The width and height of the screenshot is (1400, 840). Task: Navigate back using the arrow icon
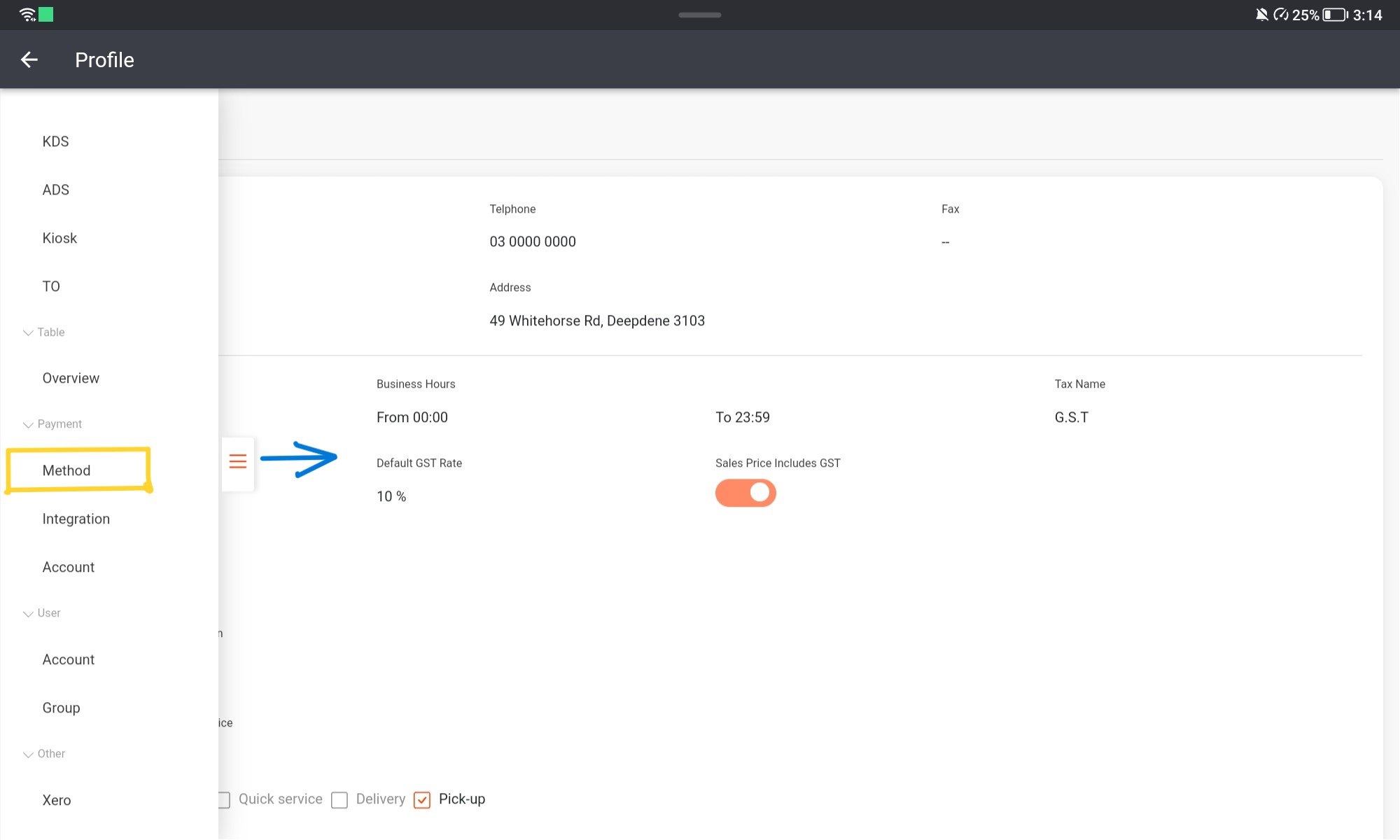pyautogui.click(x=29, y=59)
